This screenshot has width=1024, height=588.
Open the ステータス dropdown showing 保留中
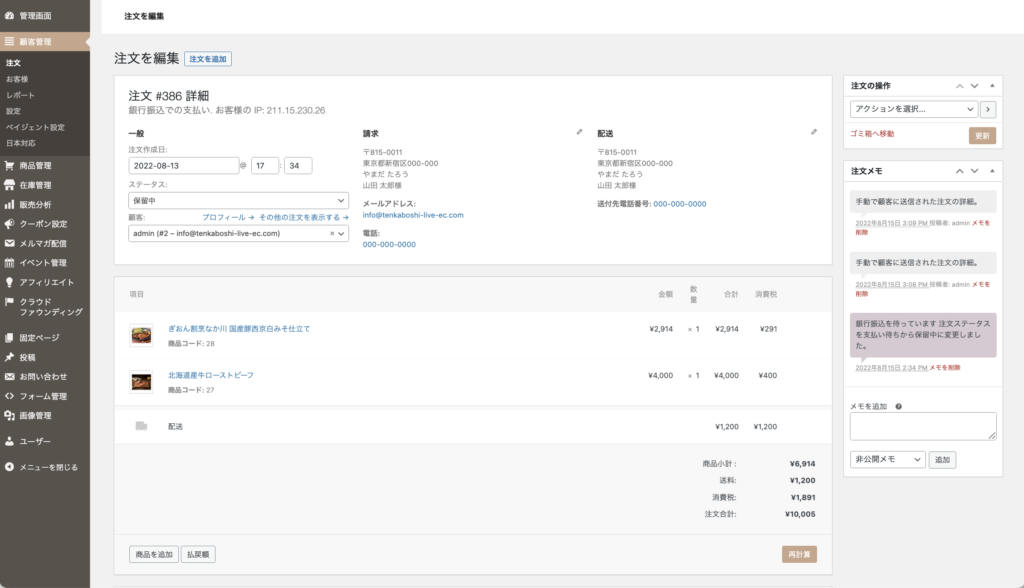pos(238,200)
